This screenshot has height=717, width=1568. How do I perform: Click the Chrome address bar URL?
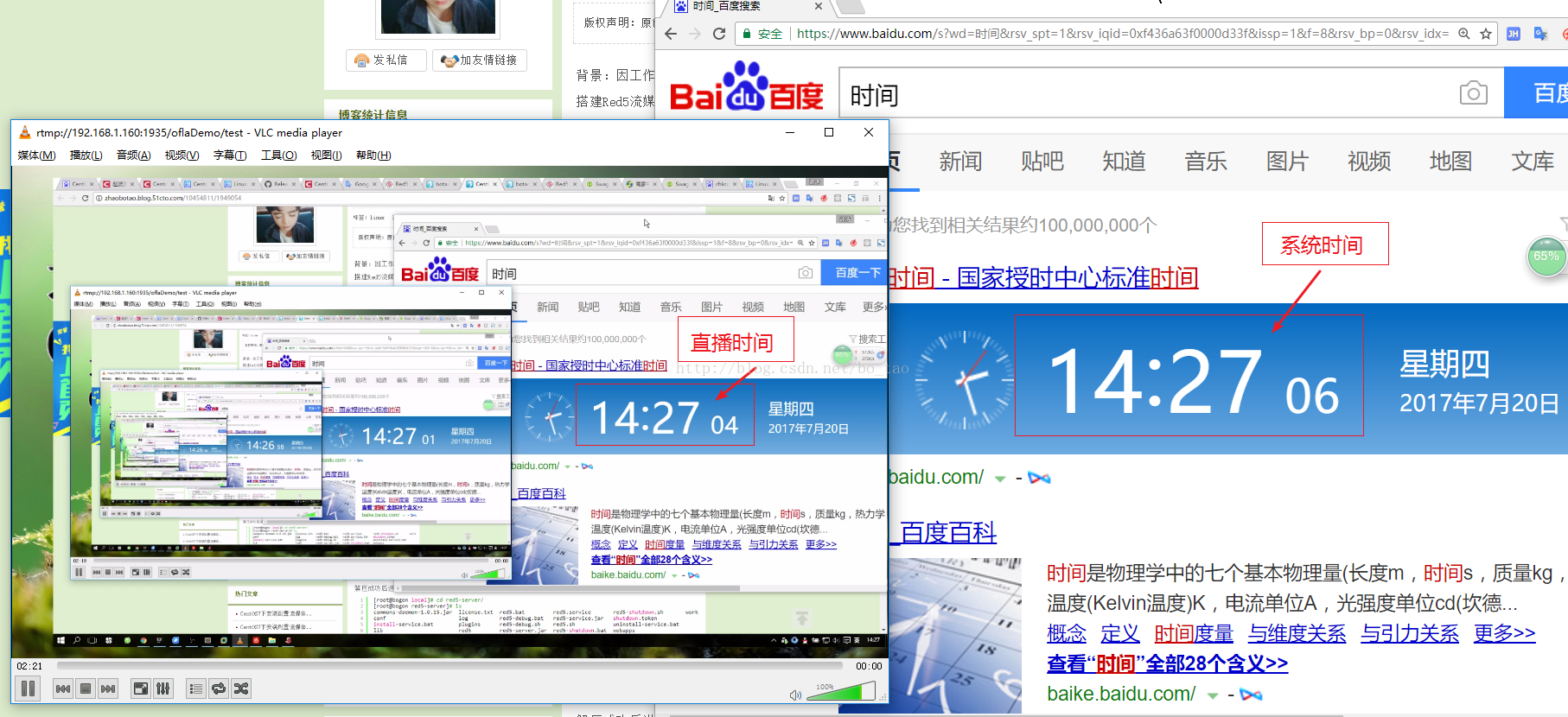point(1122,34)
